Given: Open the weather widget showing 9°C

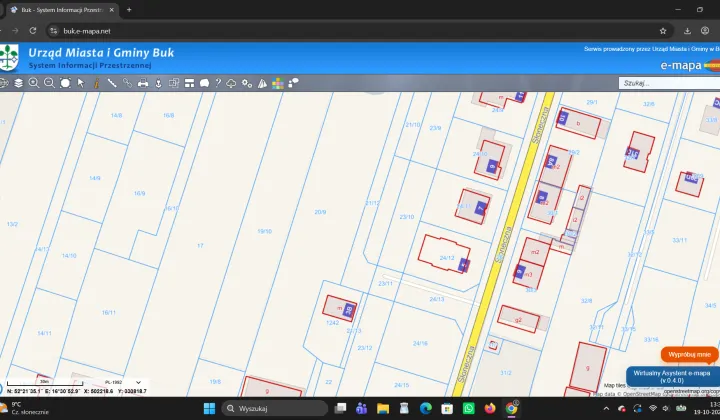Looking at the screenshot, I should click(x=25, y=408).
